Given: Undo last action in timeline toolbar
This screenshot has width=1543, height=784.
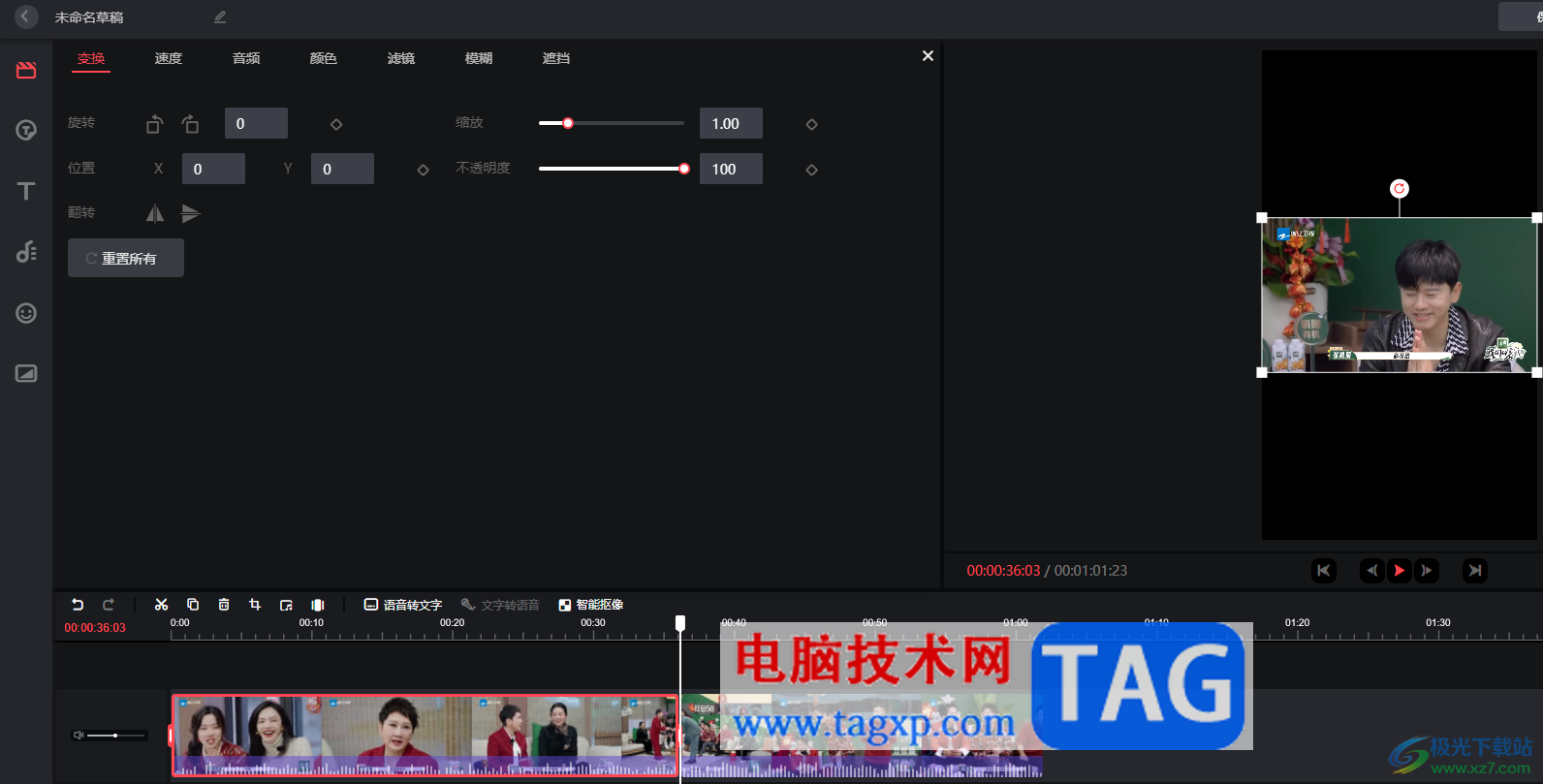Looking at the screenshot, I should (x=78, y=605).
